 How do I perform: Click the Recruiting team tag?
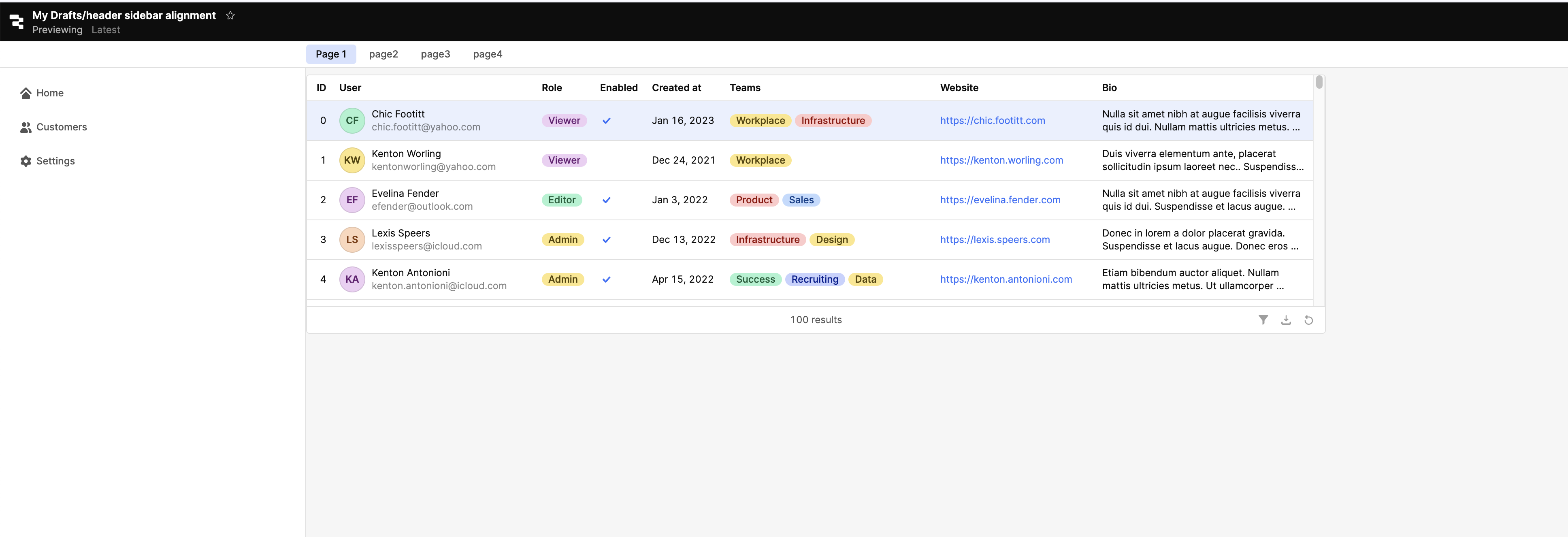coord(815,279)
